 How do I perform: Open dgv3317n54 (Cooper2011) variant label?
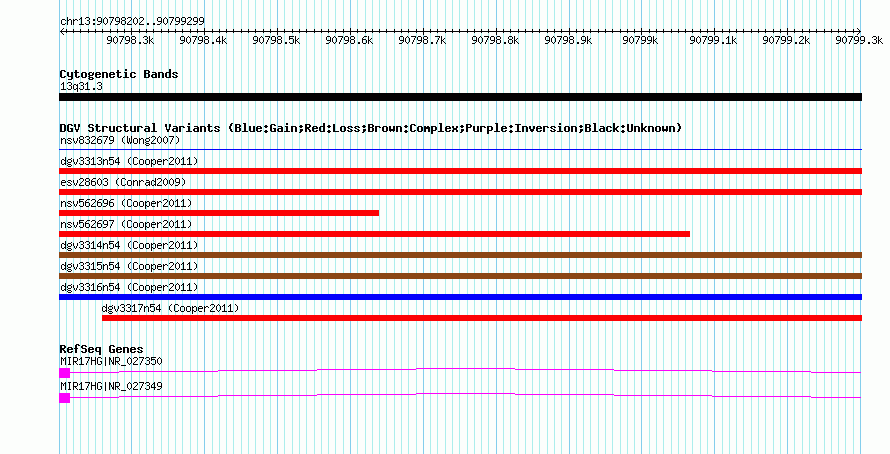[170, 308]
